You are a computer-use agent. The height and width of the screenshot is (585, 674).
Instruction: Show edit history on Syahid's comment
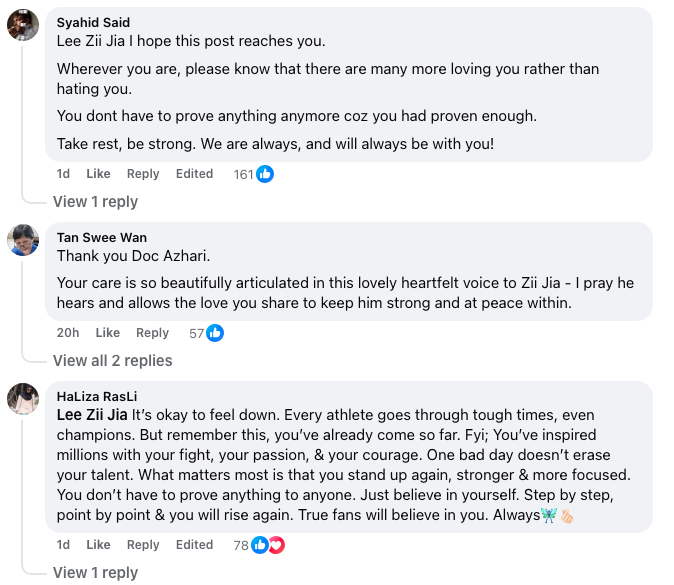pyautogui.click(x=194, y=174)
